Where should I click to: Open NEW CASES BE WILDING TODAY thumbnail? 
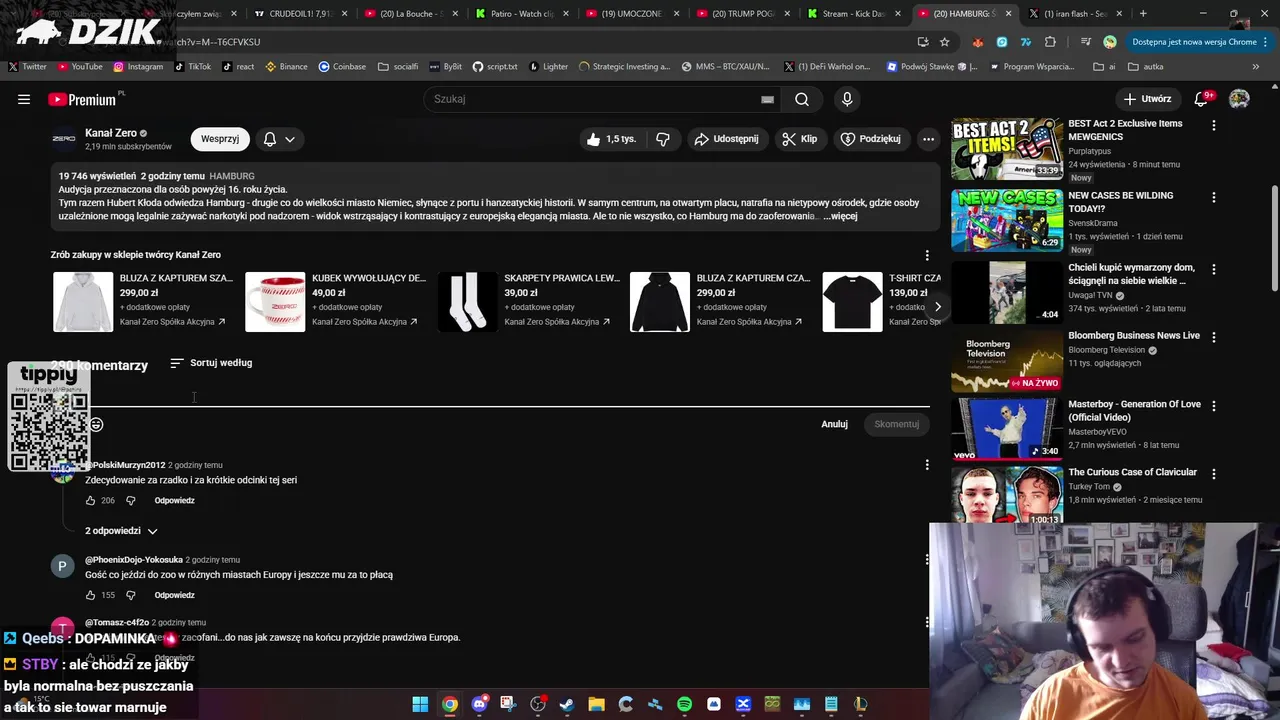1007,220
